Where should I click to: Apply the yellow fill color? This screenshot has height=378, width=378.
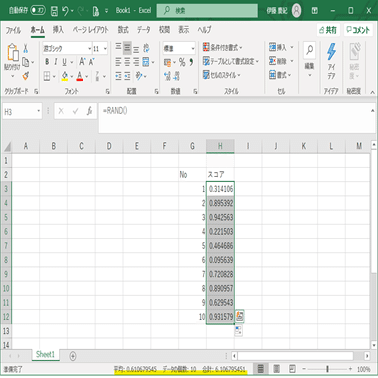pyautogui.click(x=65, y=77)
